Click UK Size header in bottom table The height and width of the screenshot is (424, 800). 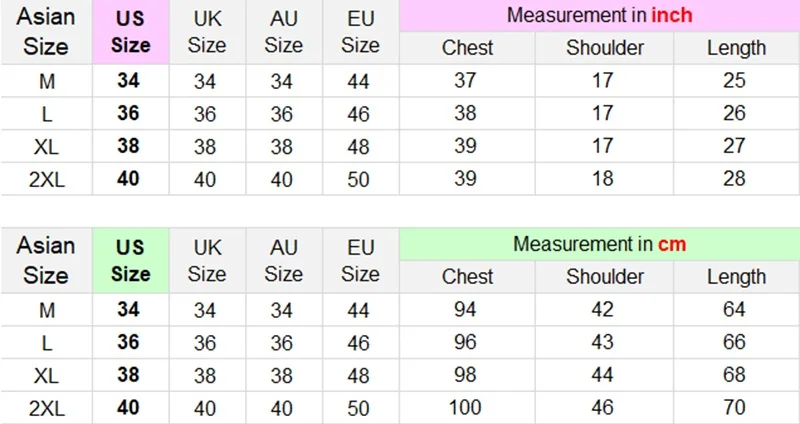[207, 261]
